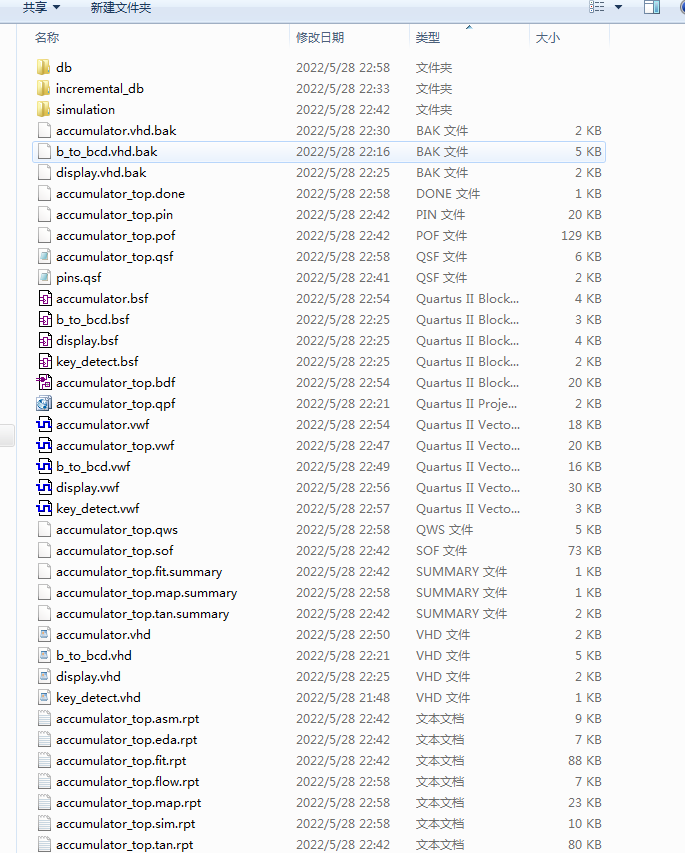Select display.vhd.bak file icon

coord(44,172)
